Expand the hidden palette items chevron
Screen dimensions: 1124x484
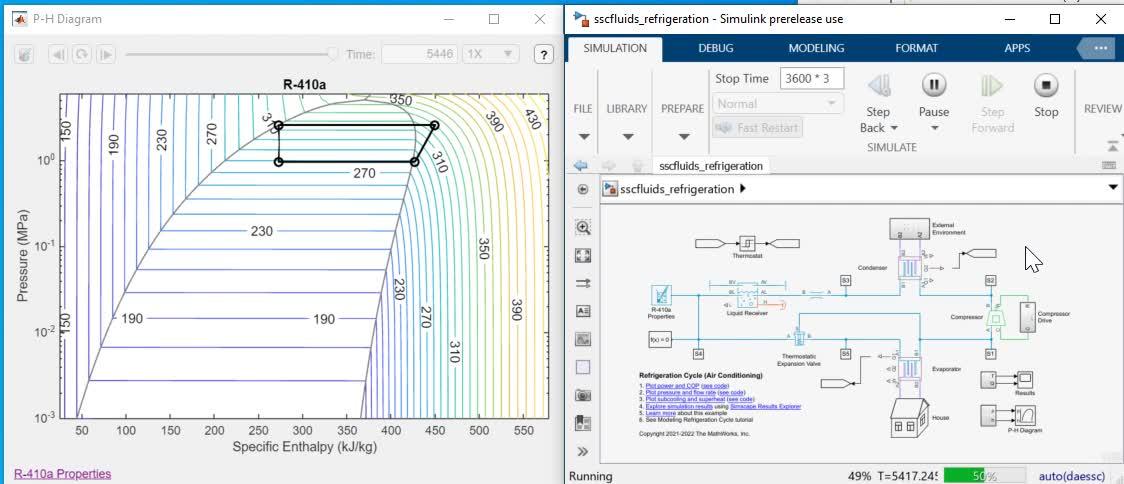(583, 451)
